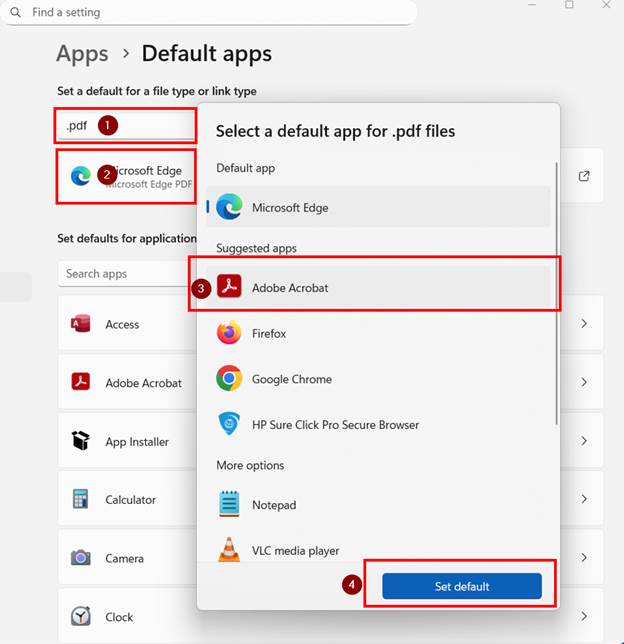Click the Microsoft Edge icon in dialog

(229, 207)
